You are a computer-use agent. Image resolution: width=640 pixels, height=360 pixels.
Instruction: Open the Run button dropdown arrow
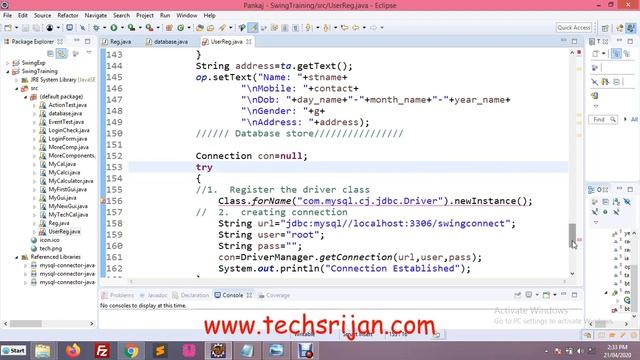[122, 28]
